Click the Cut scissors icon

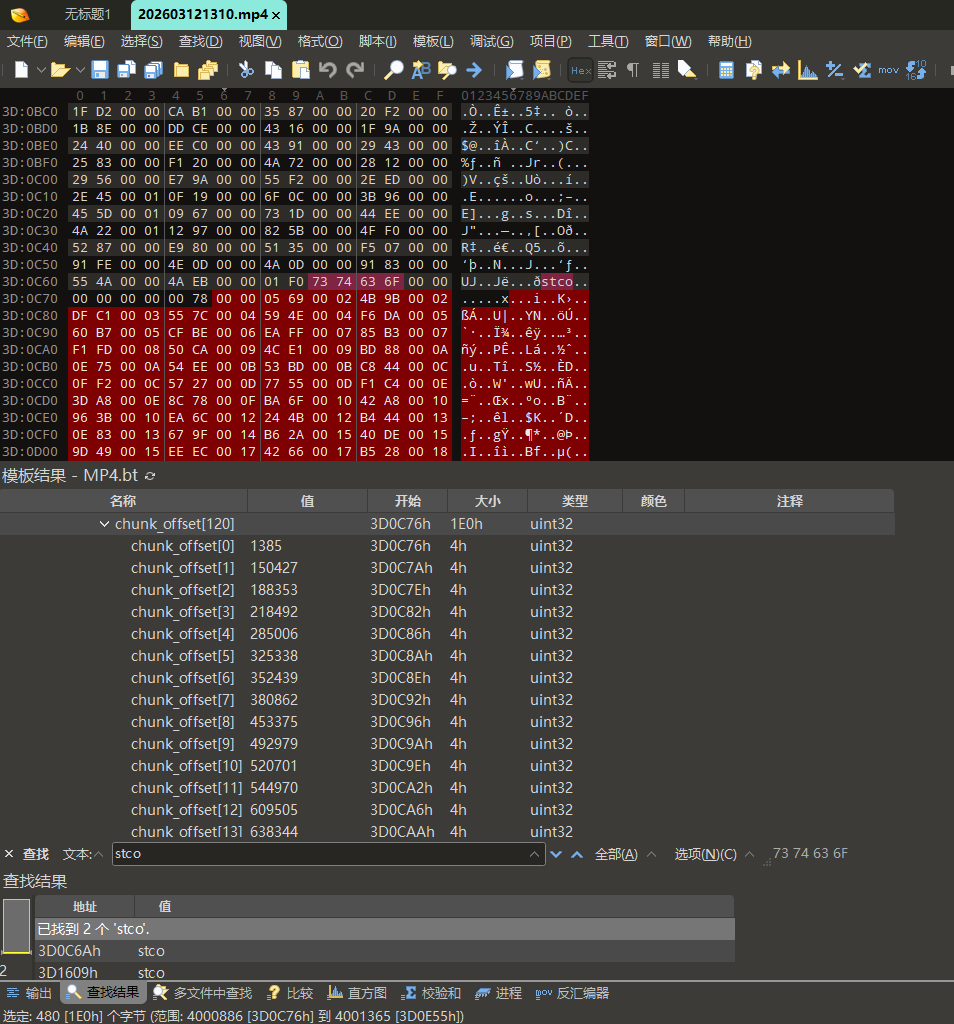tap(245, 70)
